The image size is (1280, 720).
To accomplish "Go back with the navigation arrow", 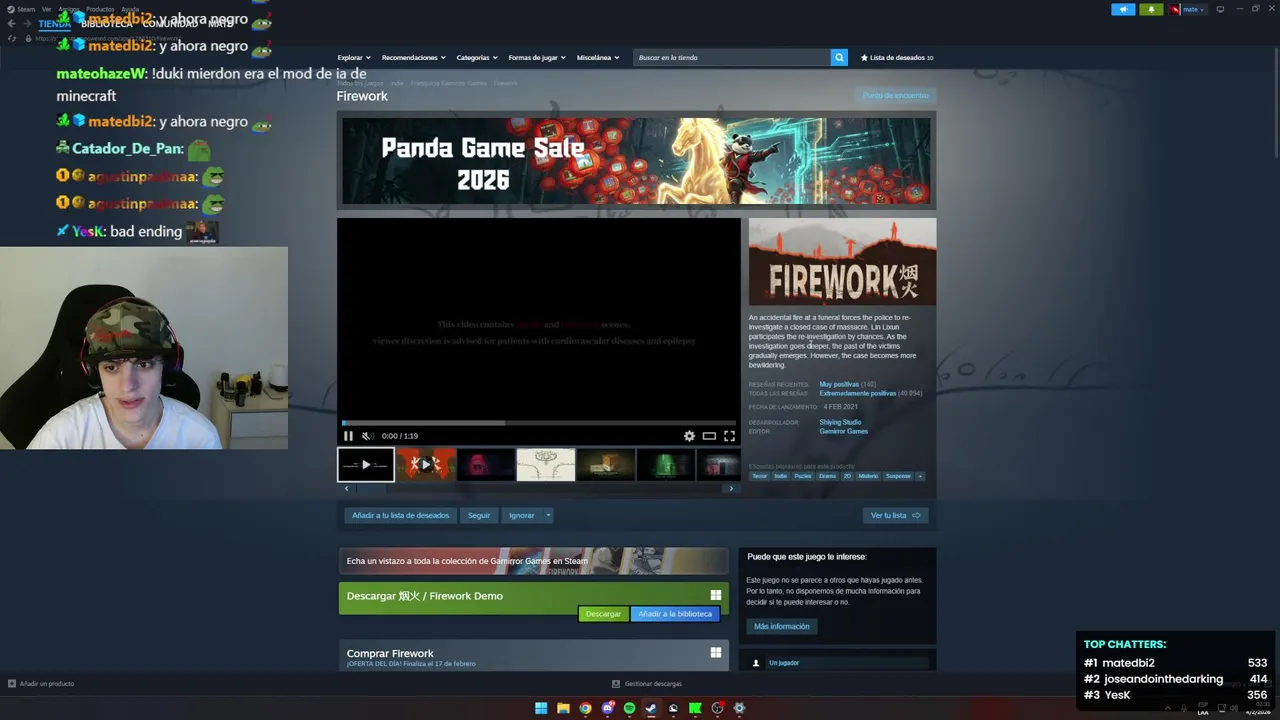I will click(x=12, y=23).
